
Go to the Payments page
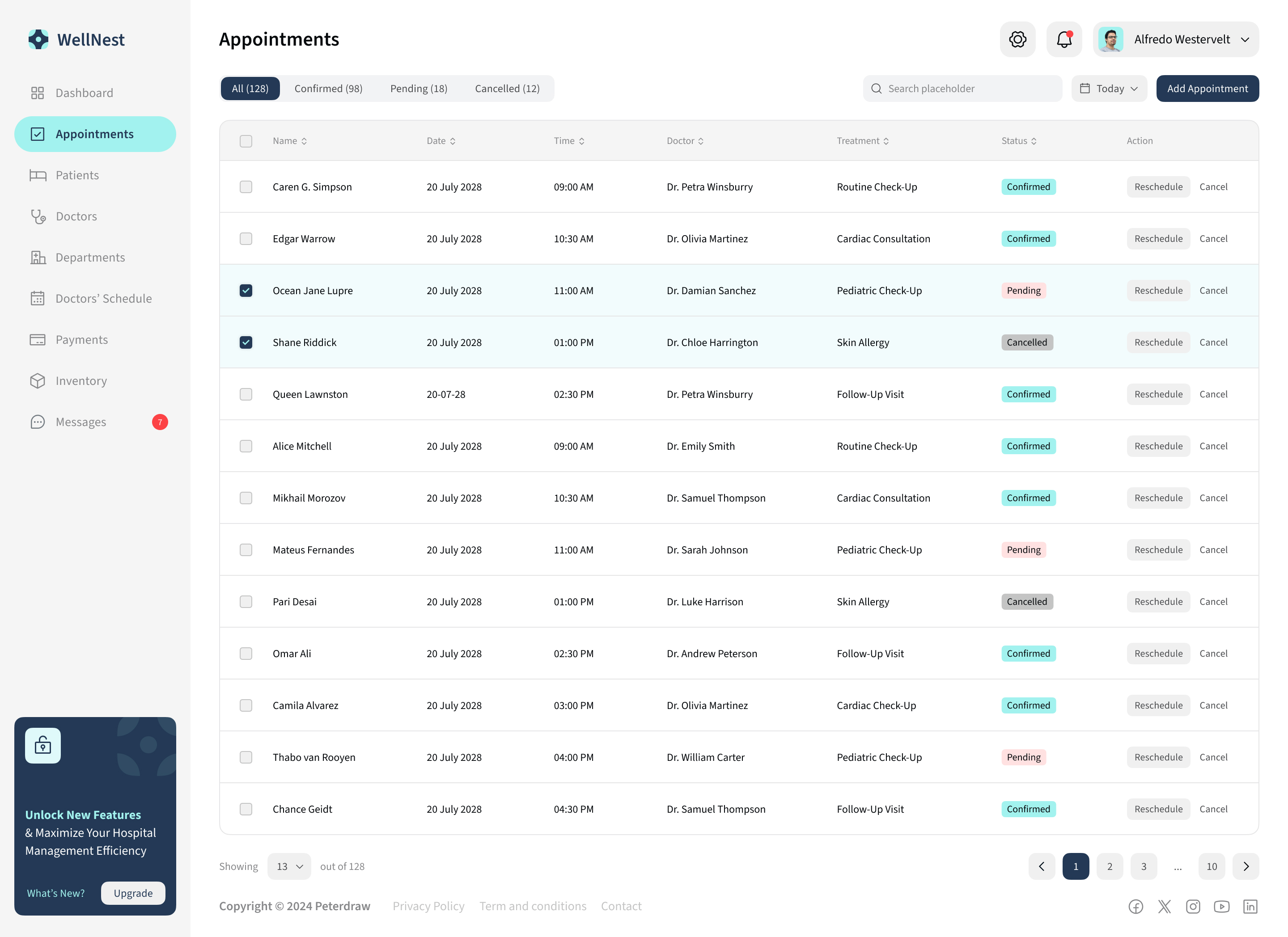tap(81, 339)
